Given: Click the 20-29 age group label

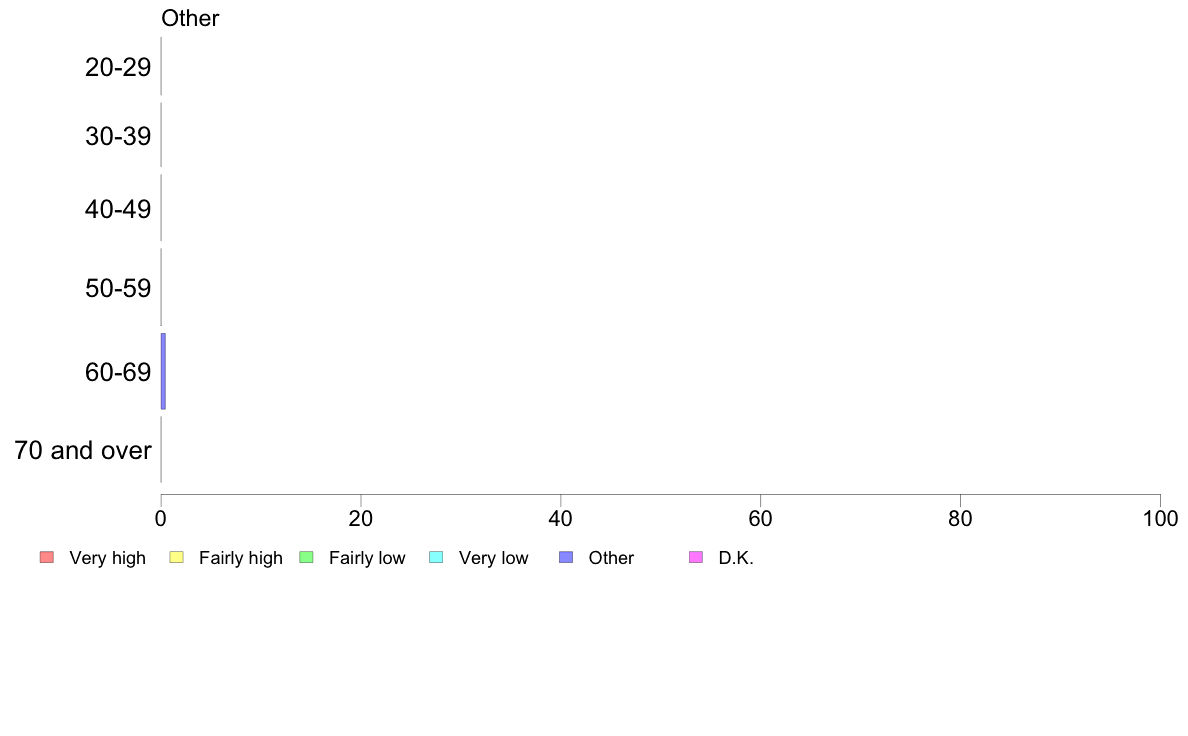Looking at the screenshot, I should [118, 67].
